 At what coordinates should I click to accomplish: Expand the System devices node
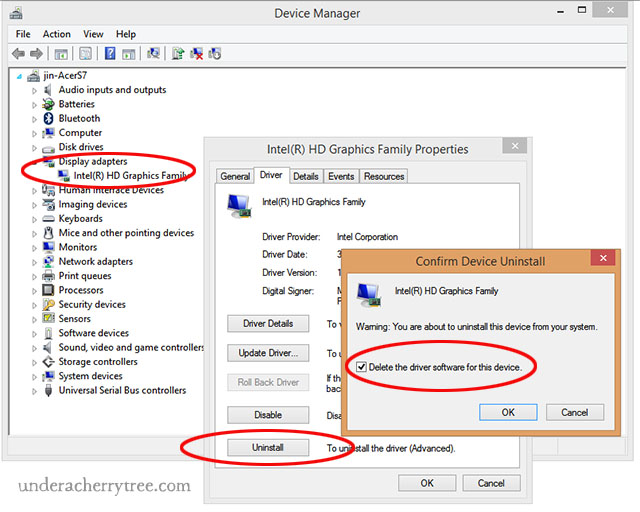click(x=34, y=377)
